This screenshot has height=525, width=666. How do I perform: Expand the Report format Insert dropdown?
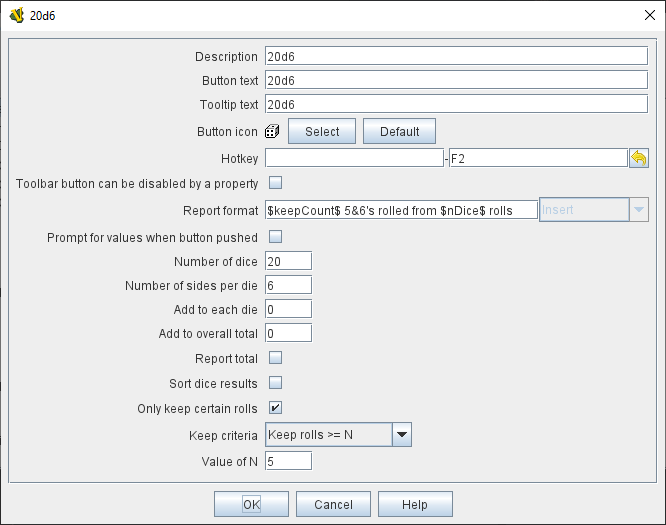638,209
